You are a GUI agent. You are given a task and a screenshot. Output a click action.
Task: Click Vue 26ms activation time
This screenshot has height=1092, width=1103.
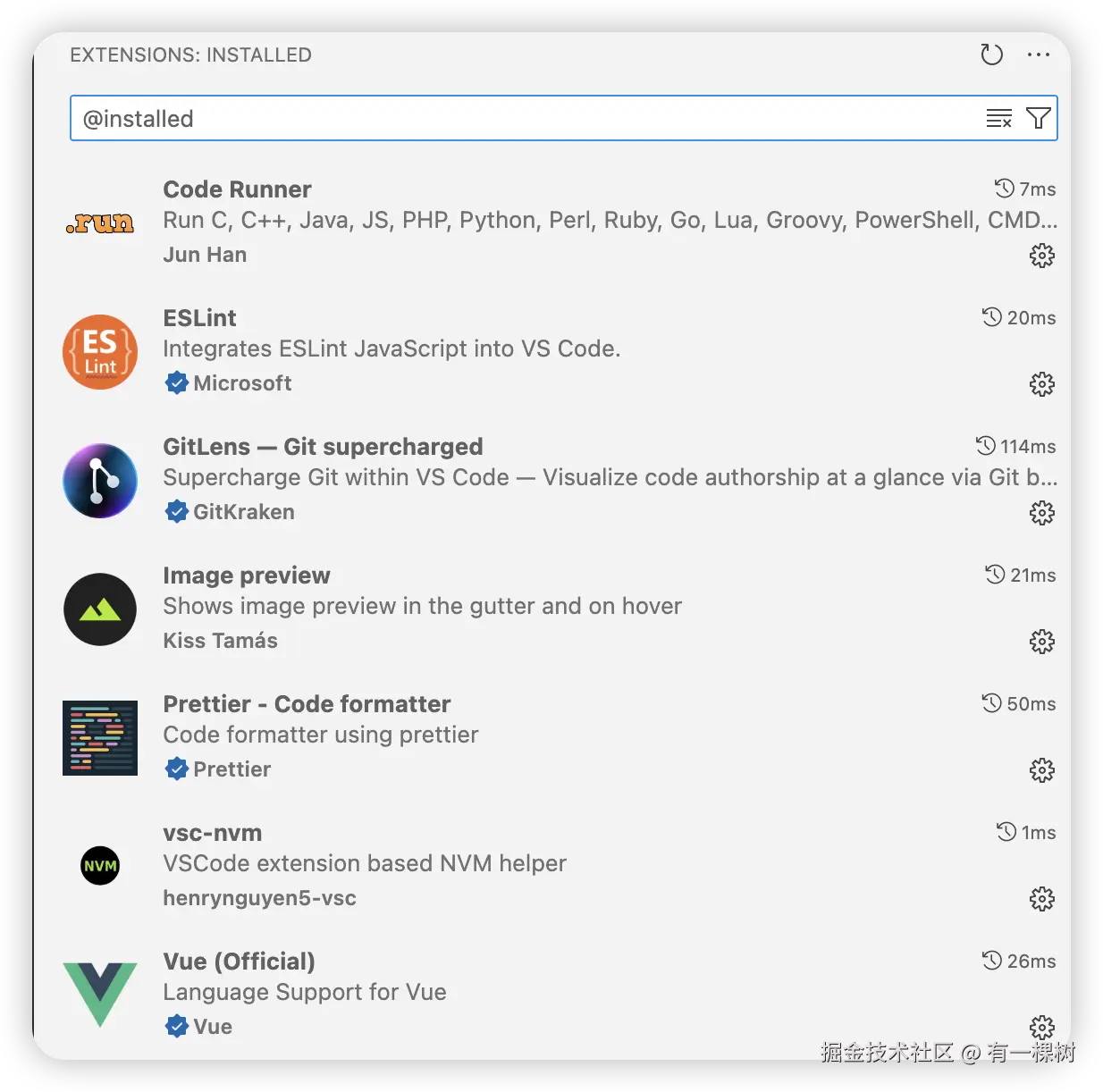(1019, 962)
